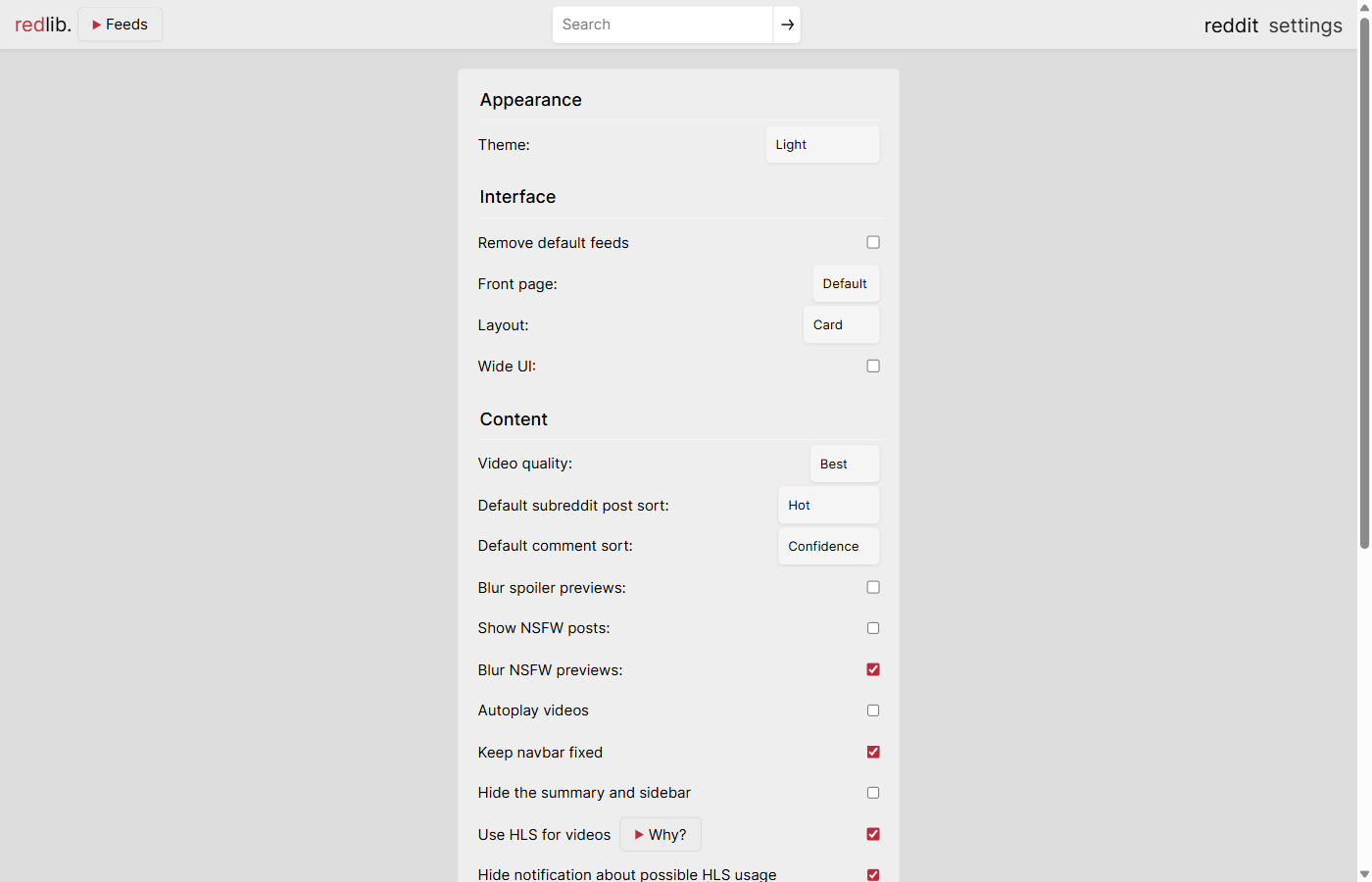
Task: Click the "Layout:" label text
Action: pyautogui.click(x=504, y=325)
